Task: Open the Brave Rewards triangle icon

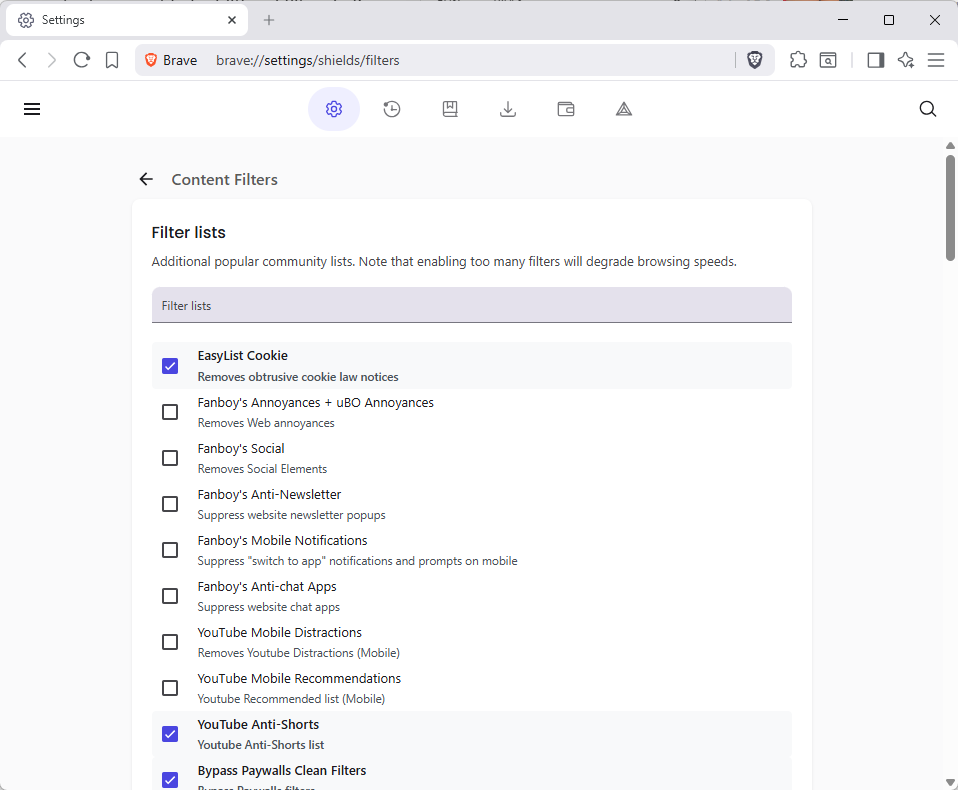Action: click(624, 109)
